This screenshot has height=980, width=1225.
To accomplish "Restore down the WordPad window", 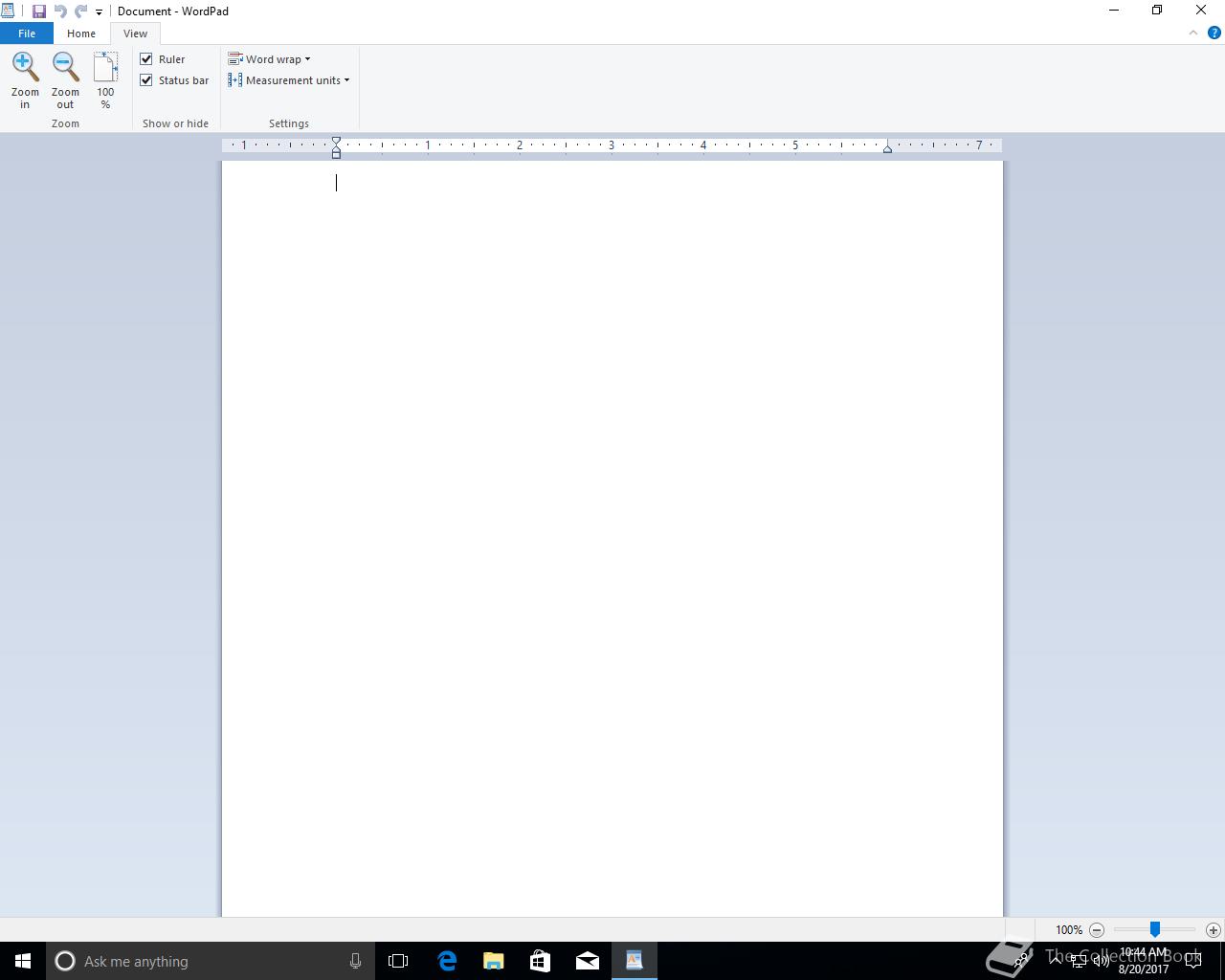I will pyautogui.click(x=1157, y=11).
